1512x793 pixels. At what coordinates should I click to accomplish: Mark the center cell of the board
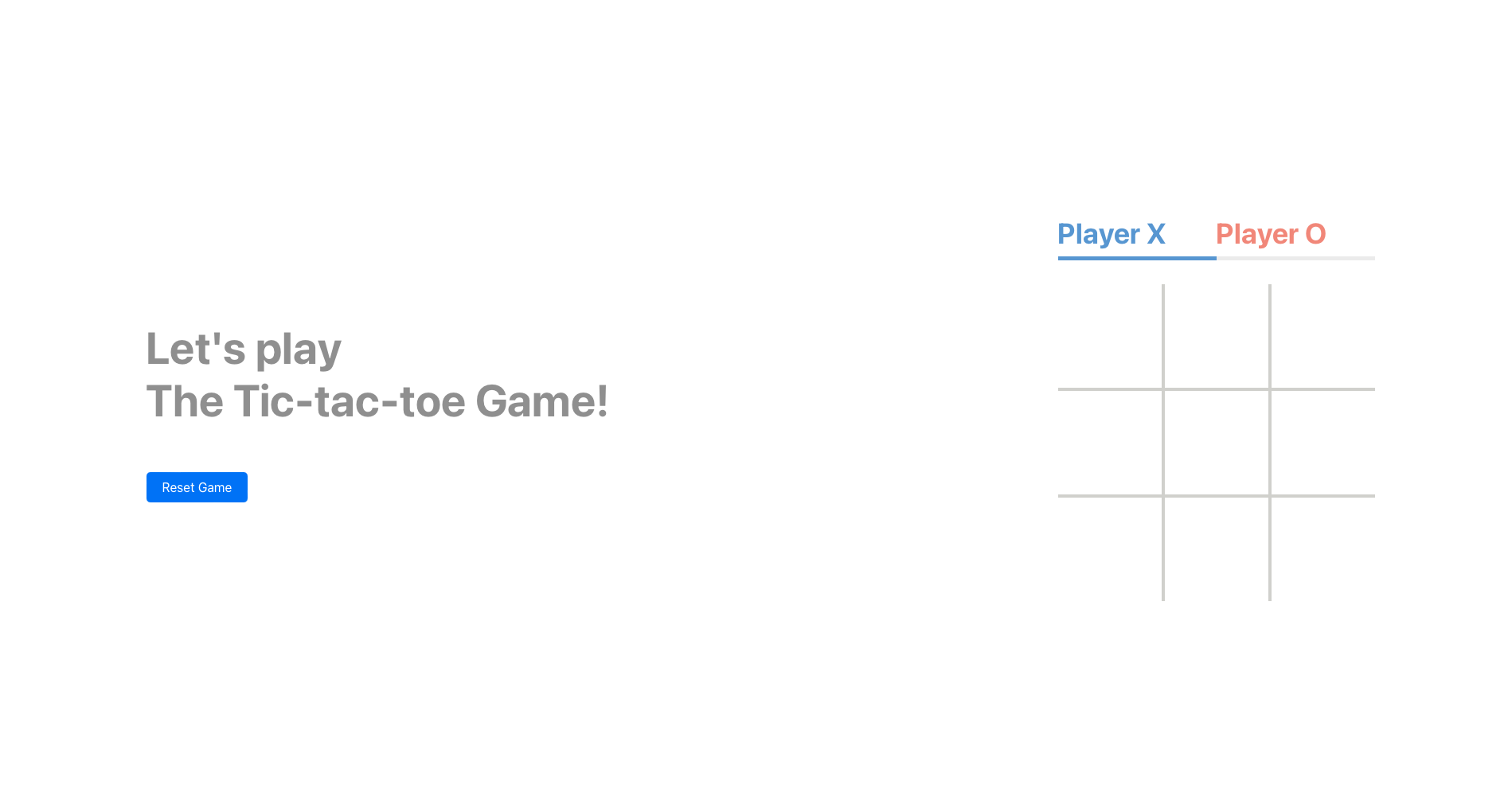[1216, 443]
